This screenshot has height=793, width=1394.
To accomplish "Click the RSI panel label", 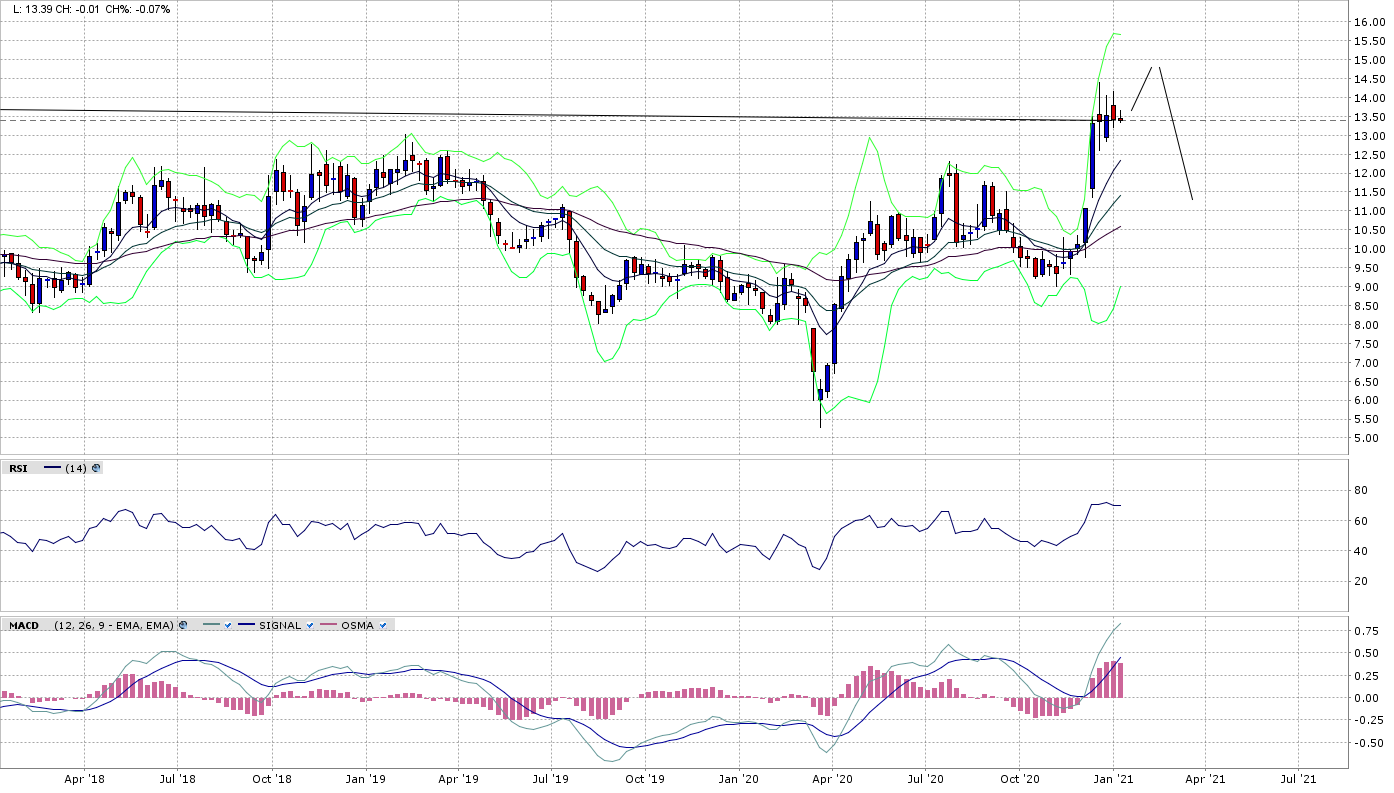I will [19, 467].
